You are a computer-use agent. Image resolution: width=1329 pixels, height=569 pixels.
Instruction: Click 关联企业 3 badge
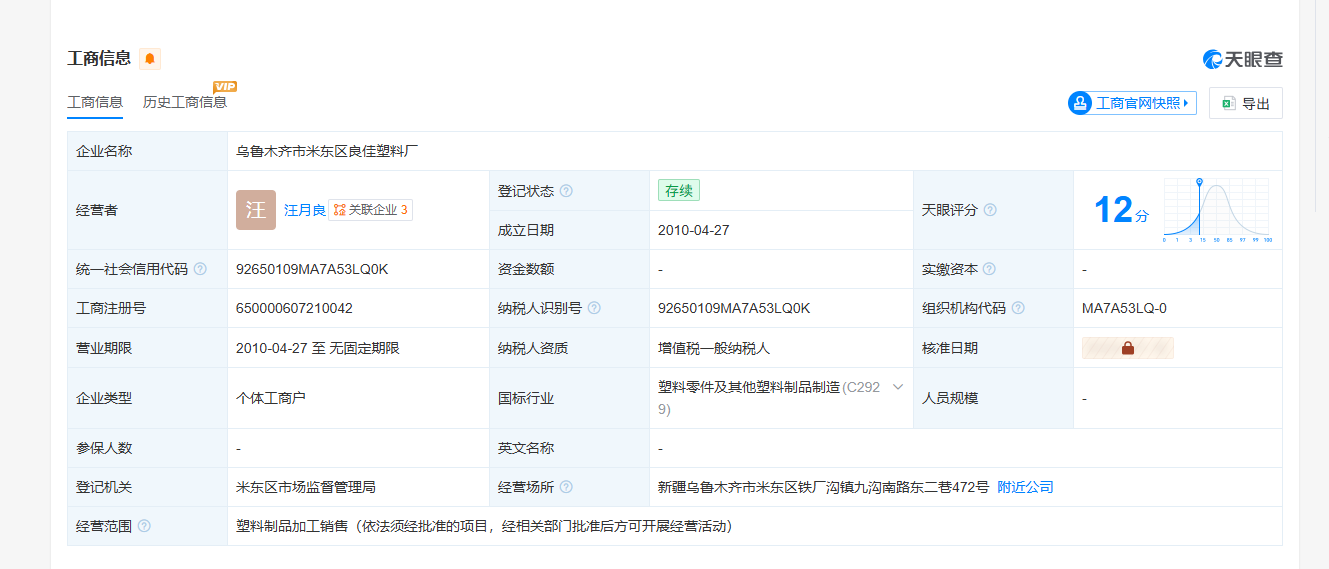tap(370, 210)
